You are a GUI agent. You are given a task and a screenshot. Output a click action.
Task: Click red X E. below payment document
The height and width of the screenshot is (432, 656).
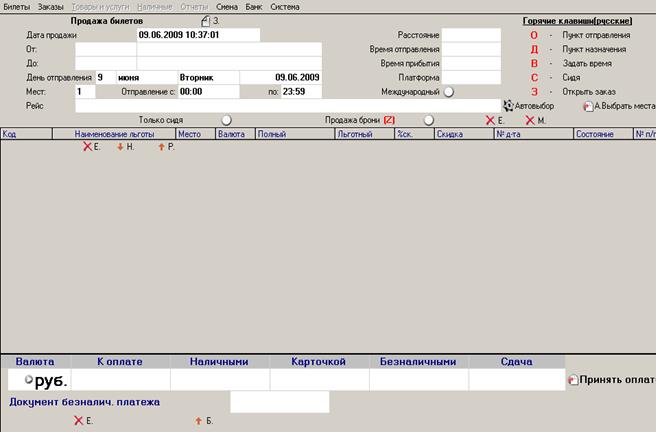pyautogui.click(x=78, y=421)
